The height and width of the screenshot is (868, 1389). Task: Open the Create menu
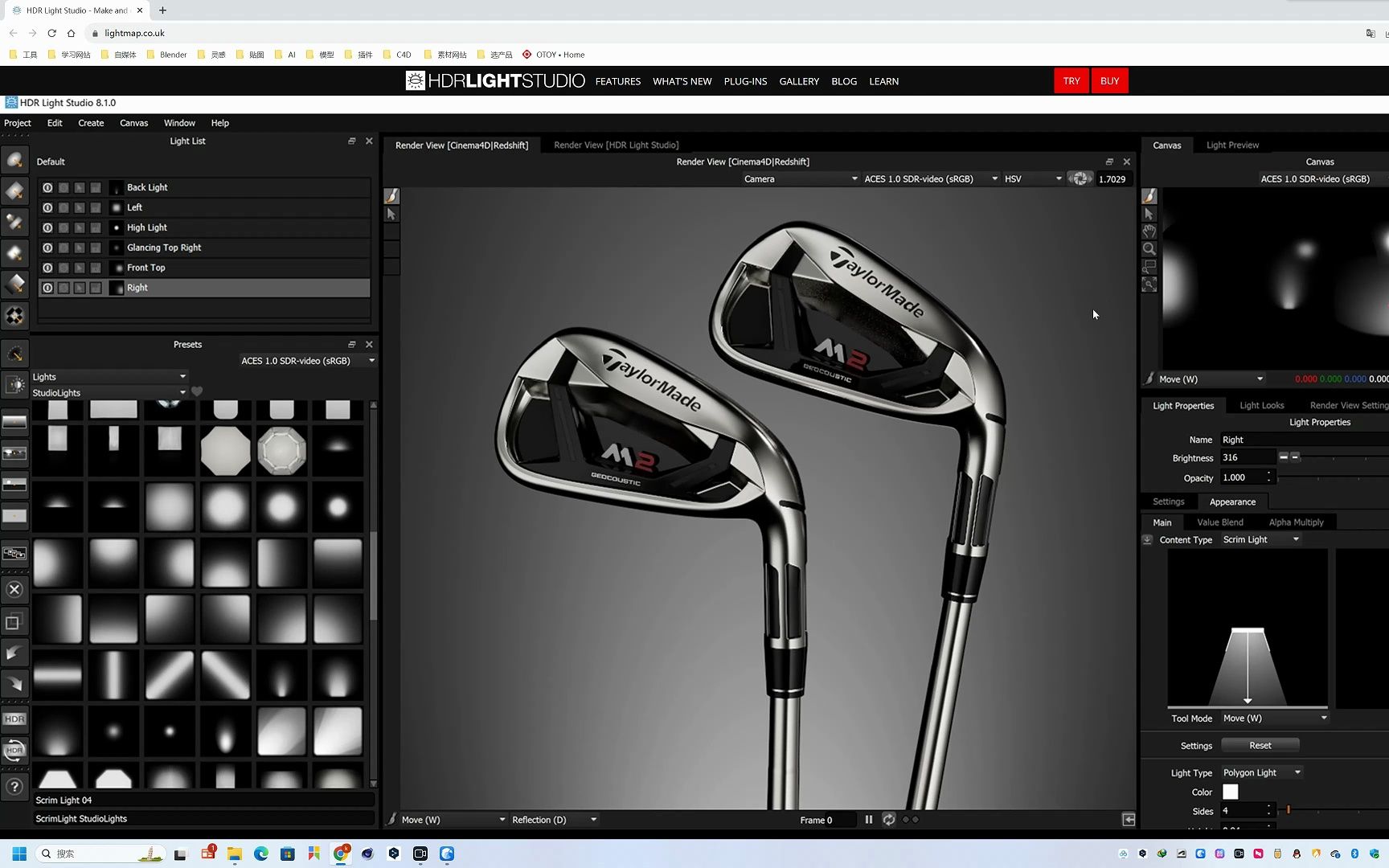click(x=91, y=123)
